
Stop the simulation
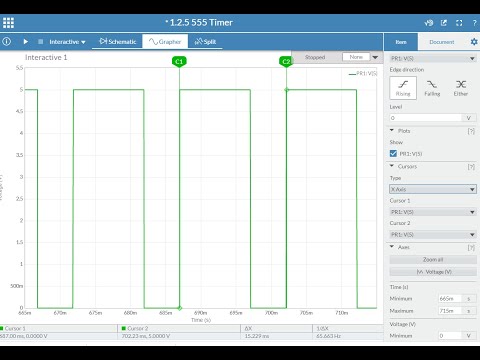click(x=41, y=42)
